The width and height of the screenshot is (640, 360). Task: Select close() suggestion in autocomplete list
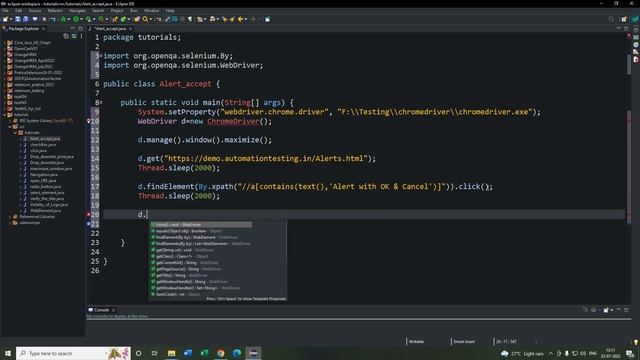201,224
